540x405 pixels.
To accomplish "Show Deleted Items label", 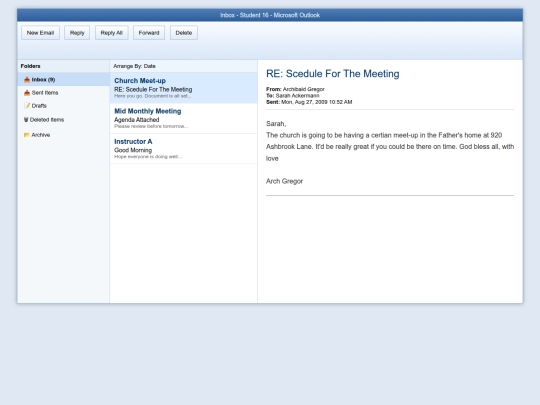I will (x=47, y=120).
